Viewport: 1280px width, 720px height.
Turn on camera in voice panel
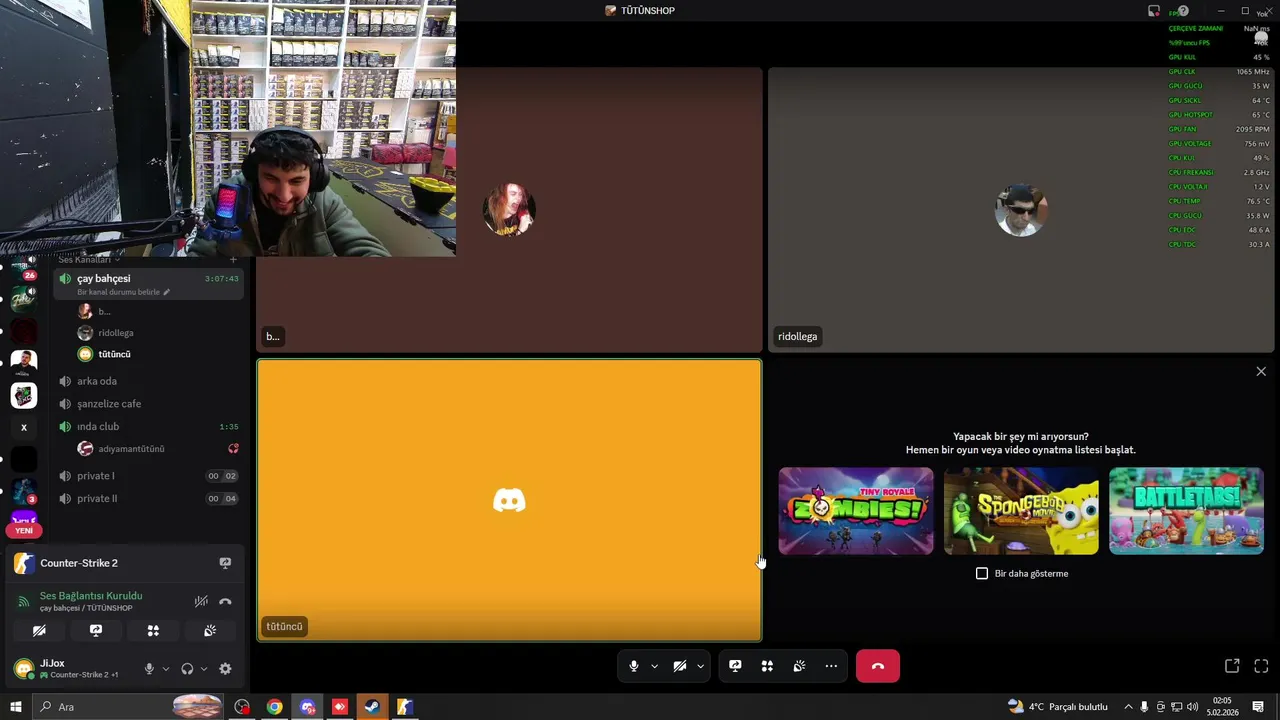39,631
